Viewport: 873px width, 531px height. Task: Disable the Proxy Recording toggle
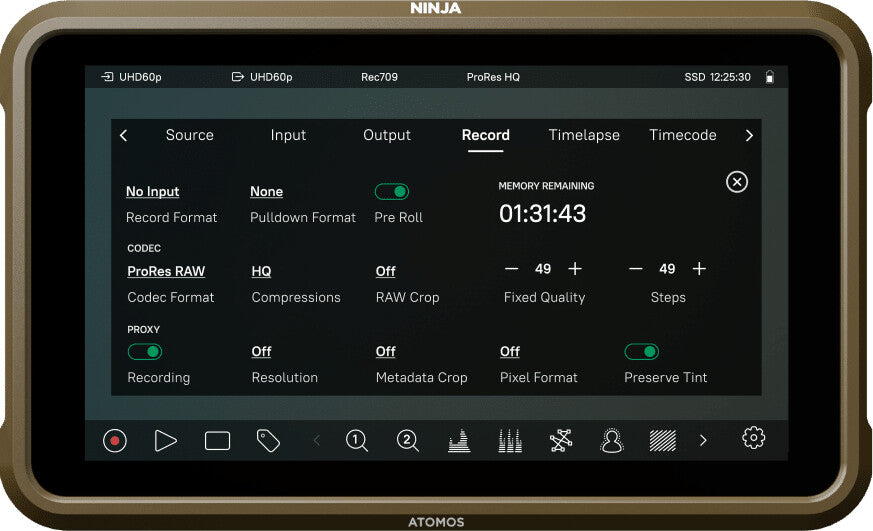[x=145, y=351]
